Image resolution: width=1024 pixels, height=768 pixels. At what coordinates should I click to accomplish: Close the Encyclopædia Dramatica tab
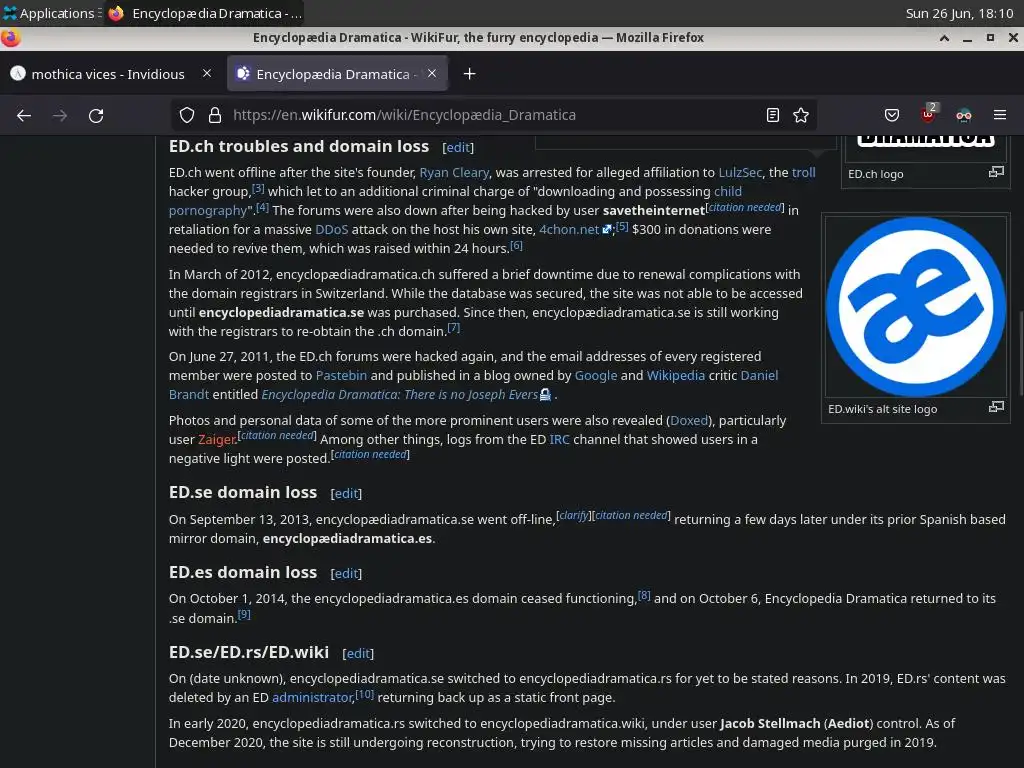(432, 73)
